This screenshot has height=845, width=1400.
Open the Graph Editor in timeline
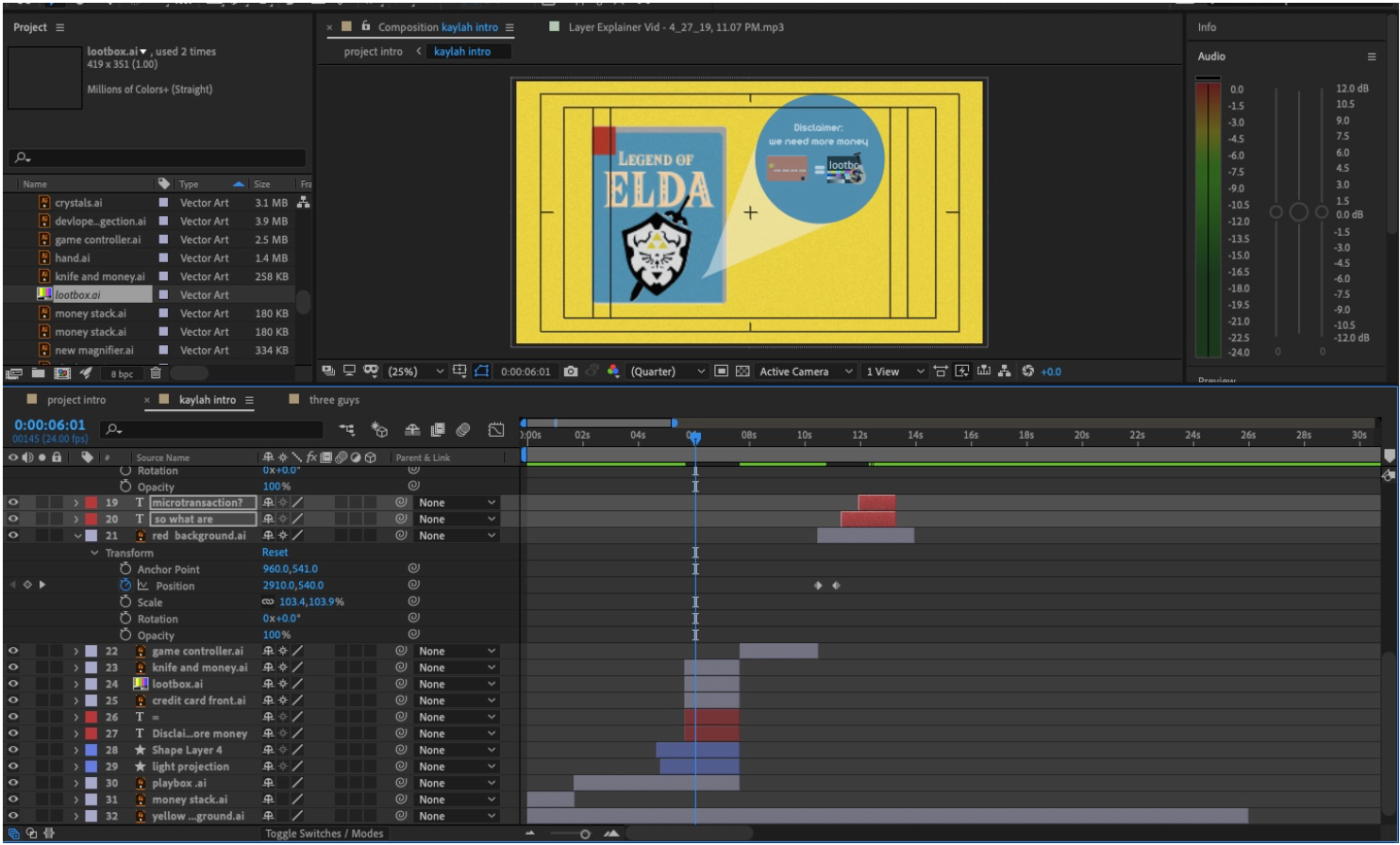496,430
